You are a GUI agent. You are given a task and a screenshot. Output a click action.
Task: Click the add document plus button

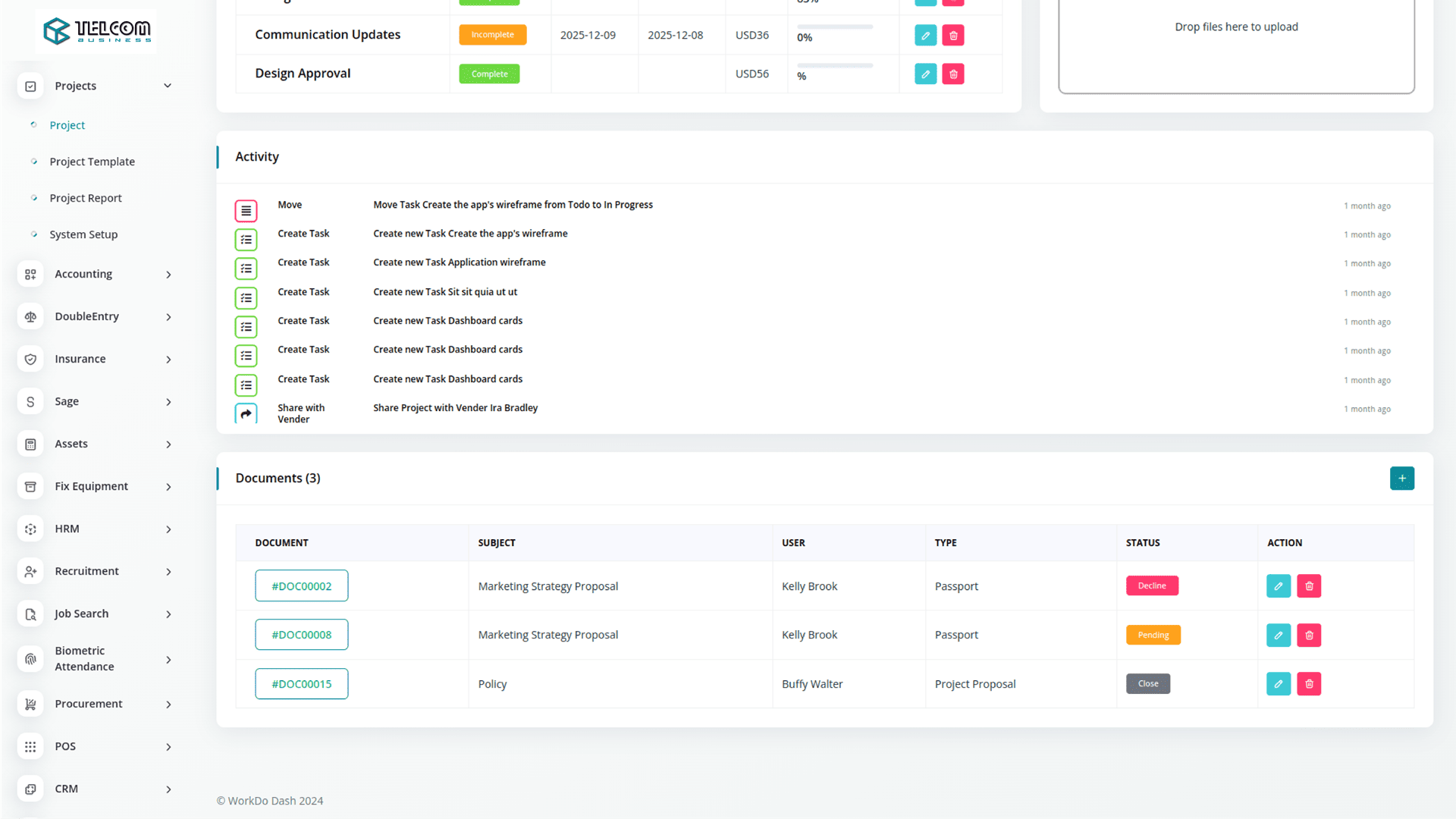coord(1401,479)
